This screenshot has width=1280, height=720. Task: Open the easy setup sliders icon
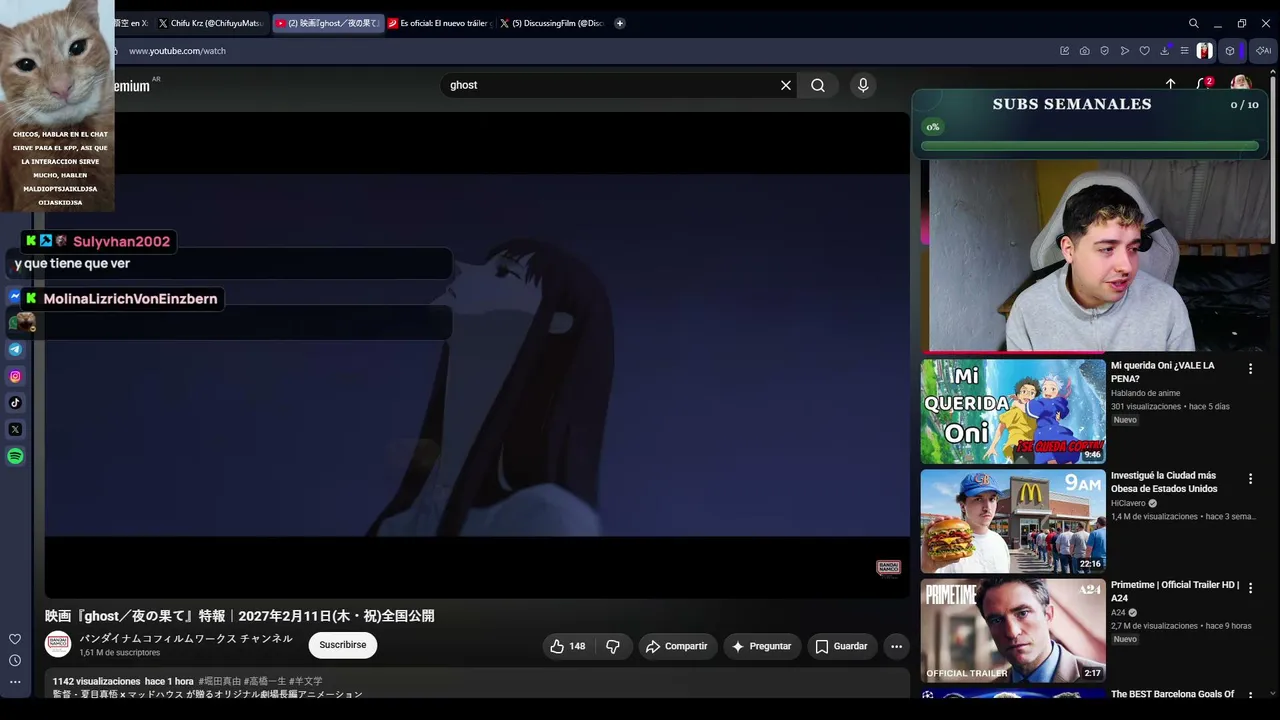click(1184, 51)
